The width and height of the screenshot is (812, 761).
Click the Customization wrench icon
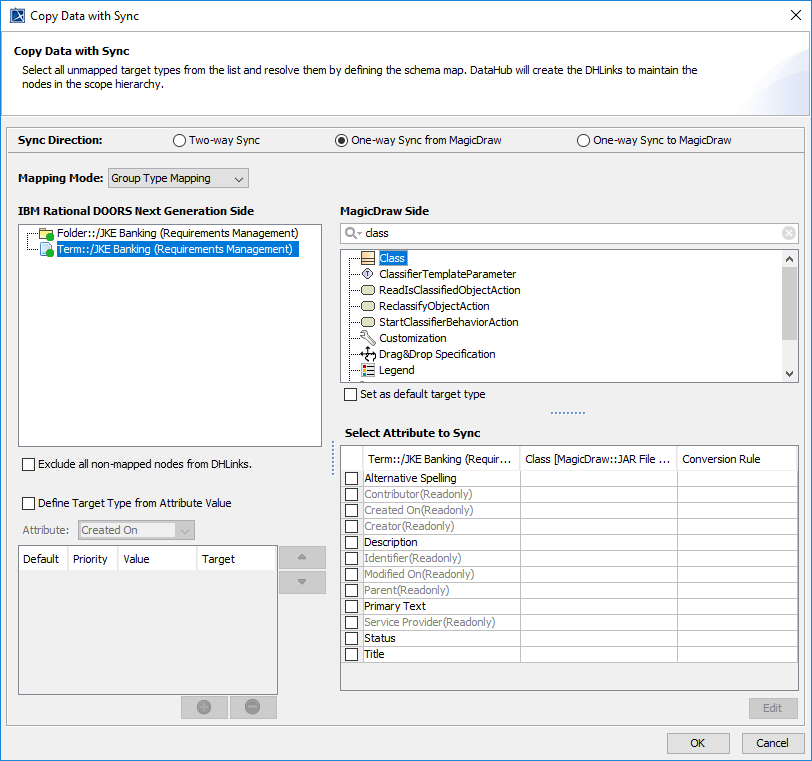click(x=368, y=338)
